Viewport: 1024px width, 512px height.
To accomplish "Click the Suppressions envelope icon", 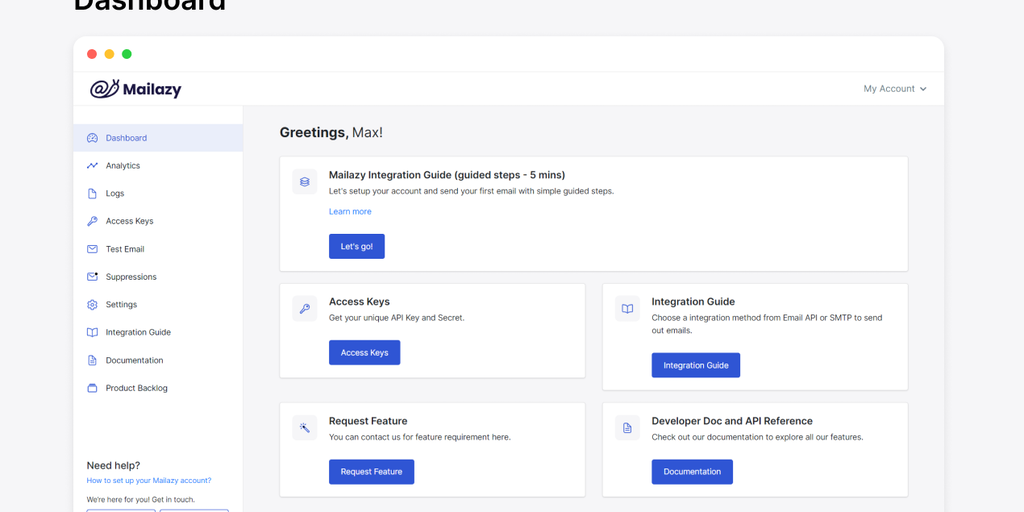I will point(92,277).
